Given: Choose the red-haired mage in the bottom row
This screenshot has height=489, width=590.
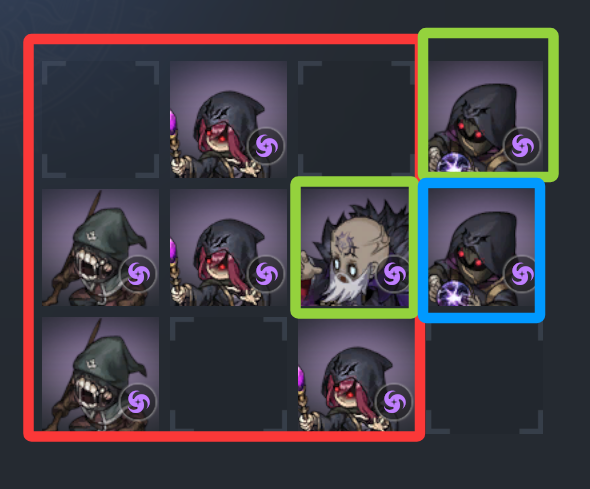Looking at the screenshot, I should 356,374.
